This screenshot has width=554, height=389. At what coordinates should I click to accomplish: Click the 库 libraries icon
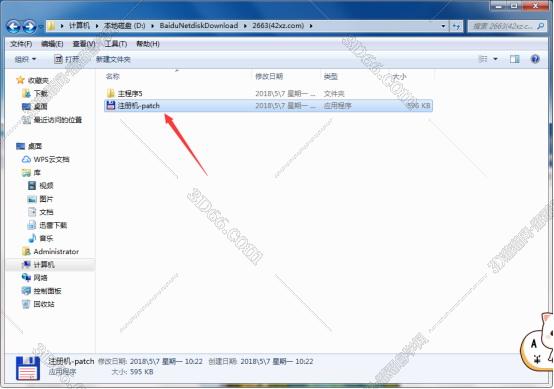26,172
